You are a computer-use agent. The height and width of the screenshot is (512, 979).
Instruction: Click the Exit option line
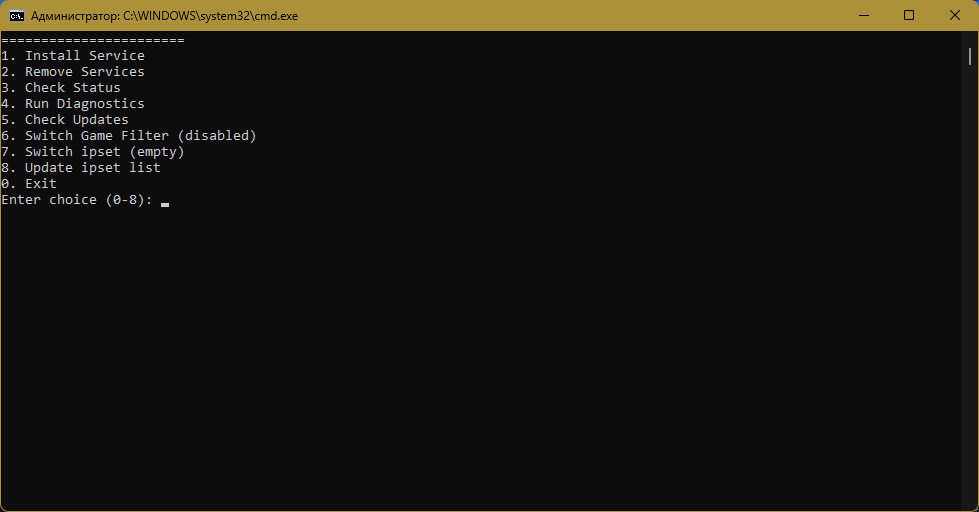pyautogui.click(x=29, y=184)
